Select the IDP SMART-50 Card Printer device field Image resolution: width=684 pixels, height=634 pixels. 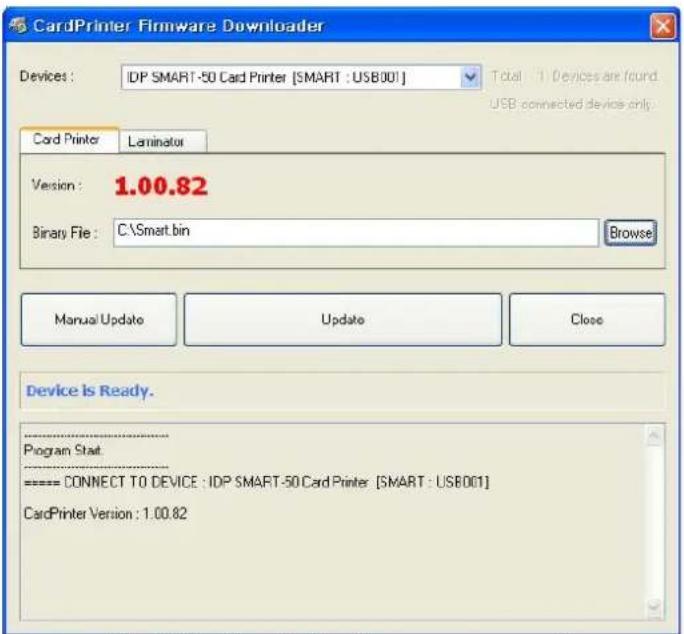click(301, 77)
